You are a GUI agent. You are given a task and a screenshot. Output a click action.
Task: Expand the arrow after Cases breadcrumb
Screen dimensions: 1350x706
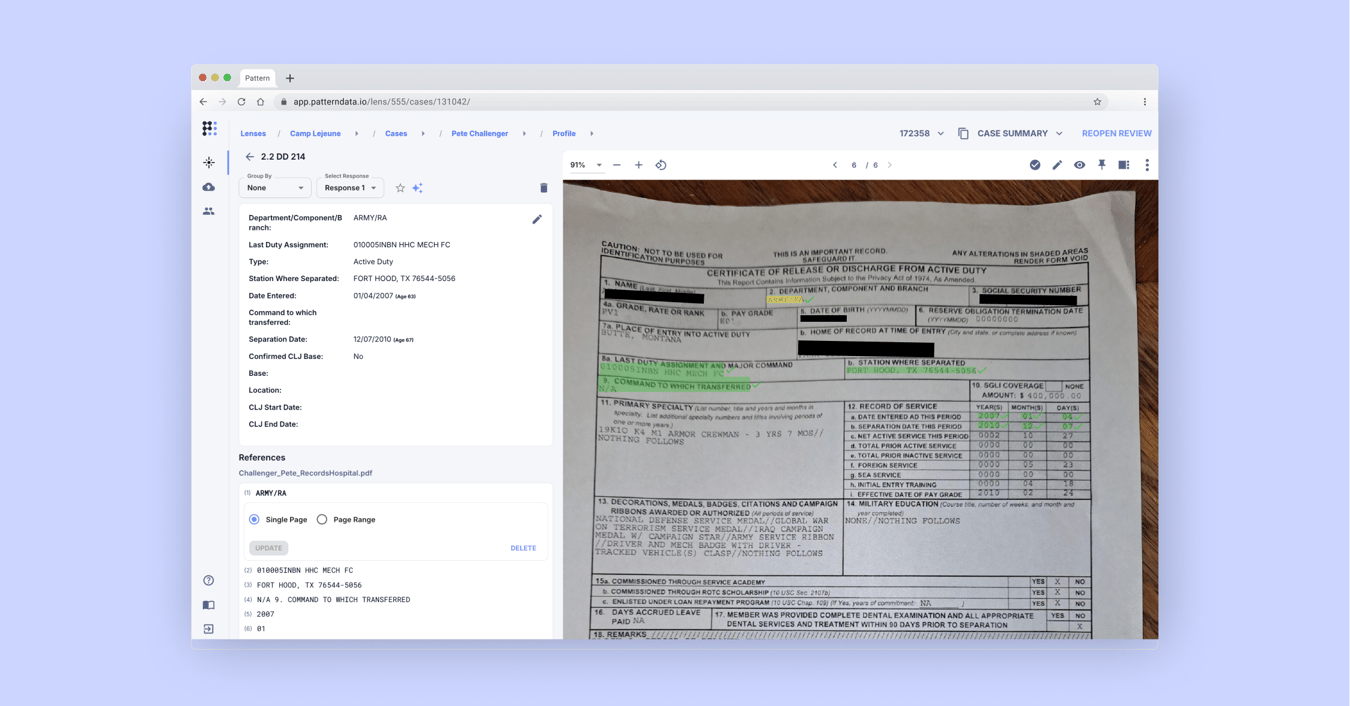pos(423,133)
